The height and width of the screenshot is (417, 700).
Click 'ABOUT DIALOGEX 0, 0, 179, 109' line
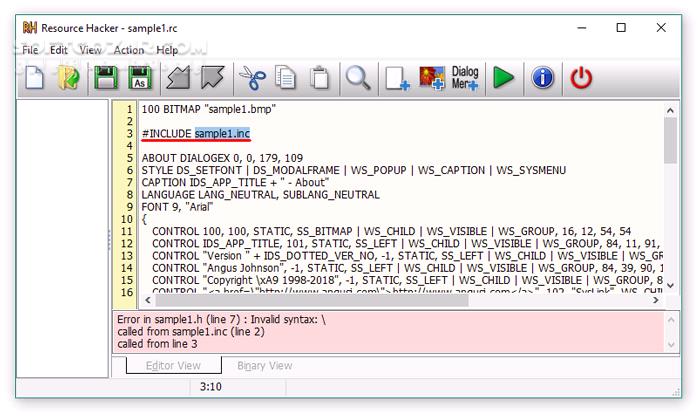[x=222, y=158]
